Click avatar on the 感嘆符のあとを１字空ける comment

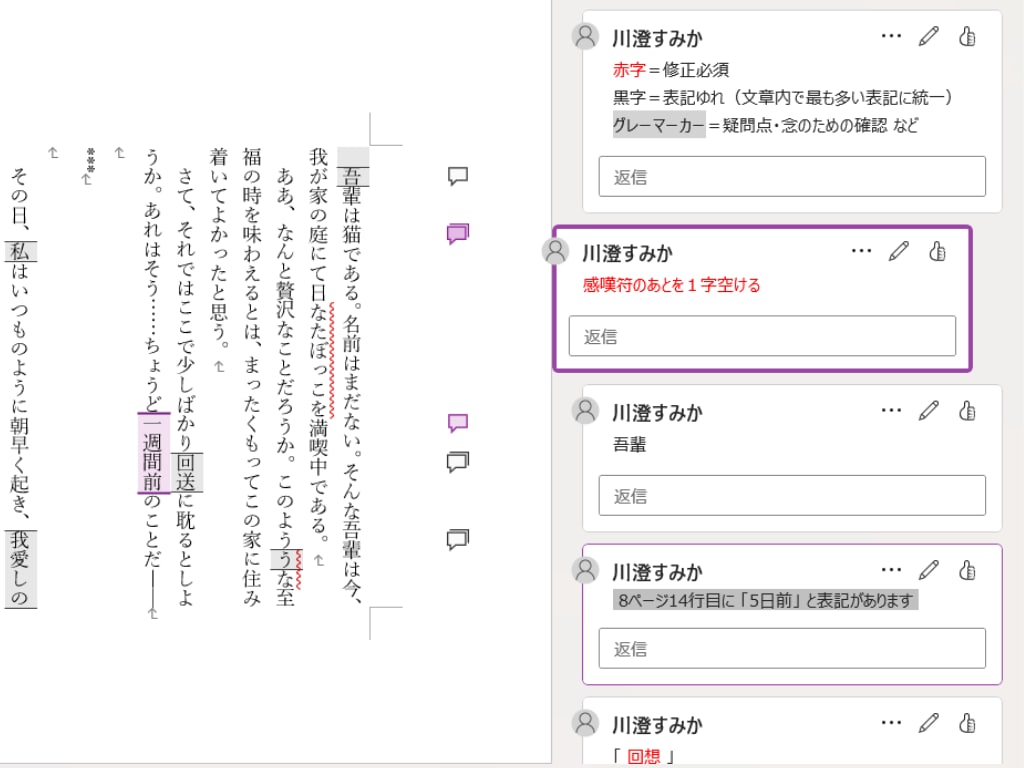click(556, 251)
